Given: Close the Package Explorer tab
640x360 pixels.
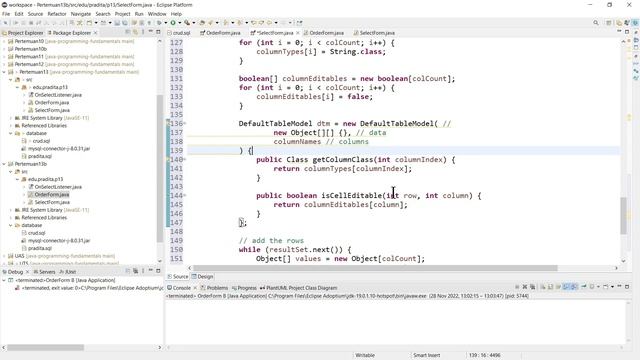Looking at the screenshot, I should click(96, 33).
